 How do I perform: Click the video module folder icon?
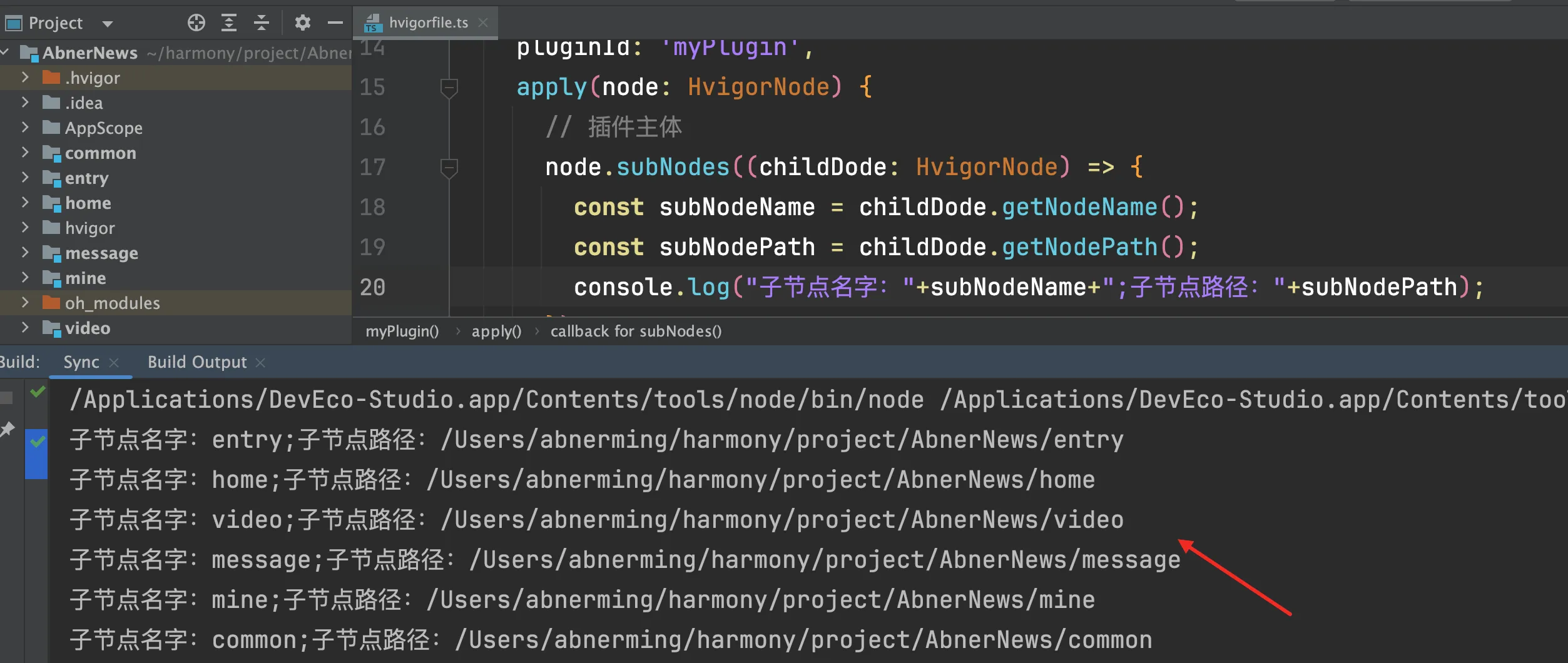(x=51, y=328)
